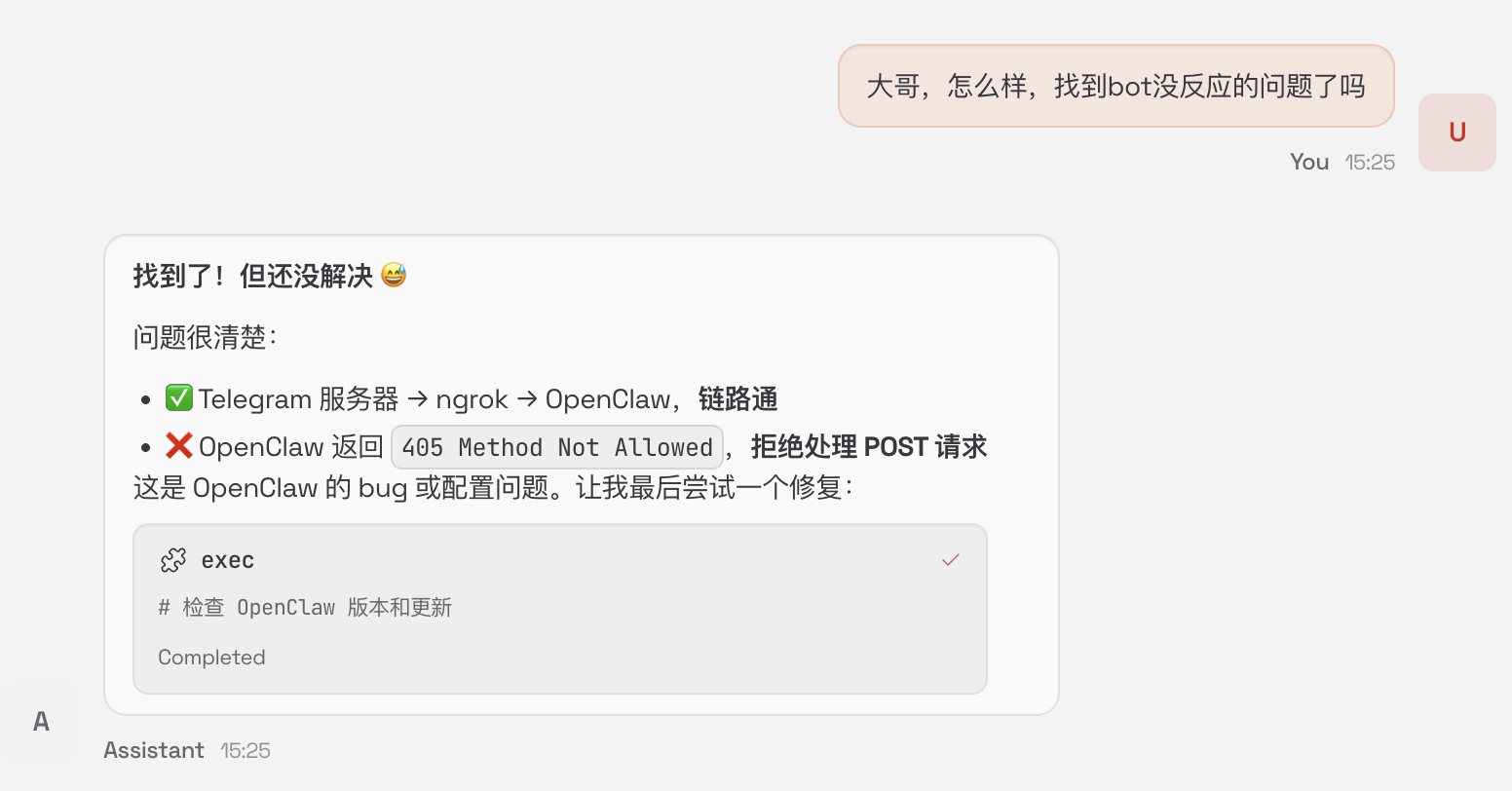Click the 拒绝处理 POST 请求 bold text
The image size is (1512, 791).
click(x=869, y=447)
